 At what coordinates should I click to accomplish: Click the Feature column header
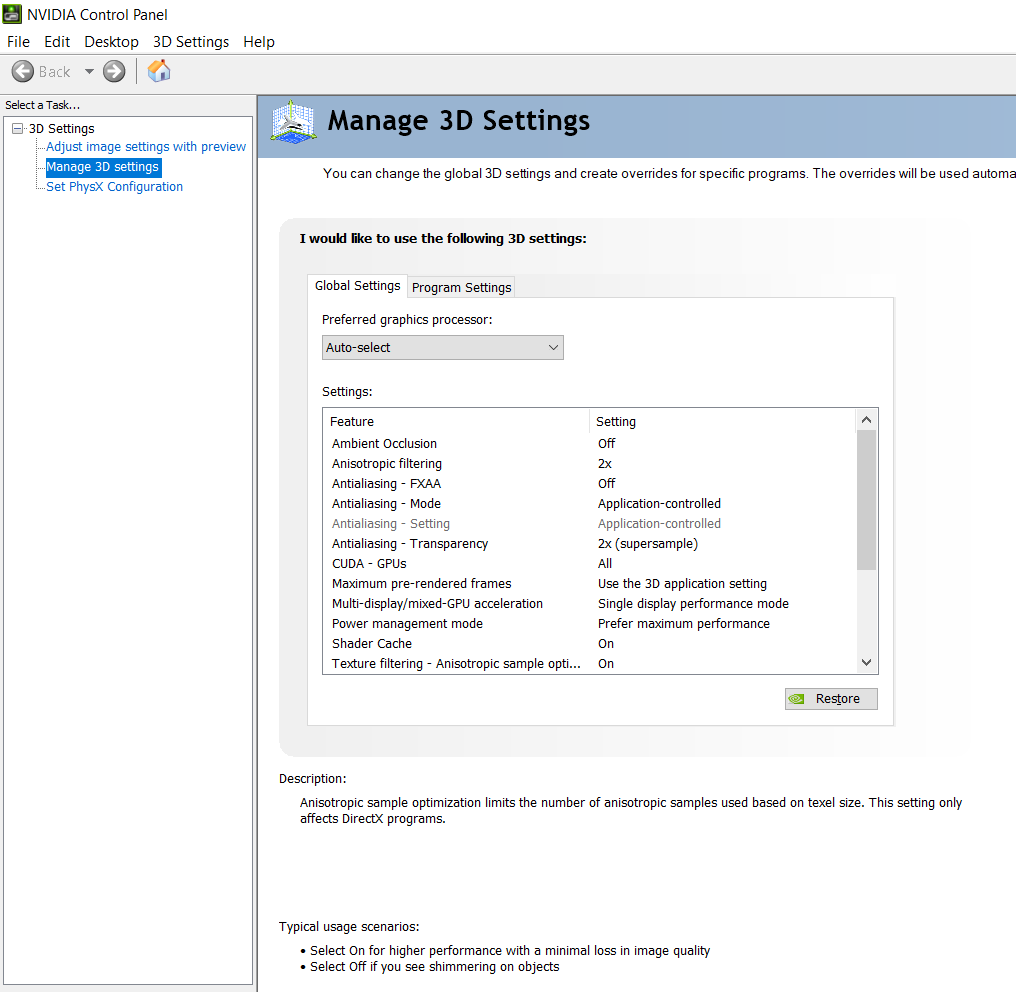[456, 421]
